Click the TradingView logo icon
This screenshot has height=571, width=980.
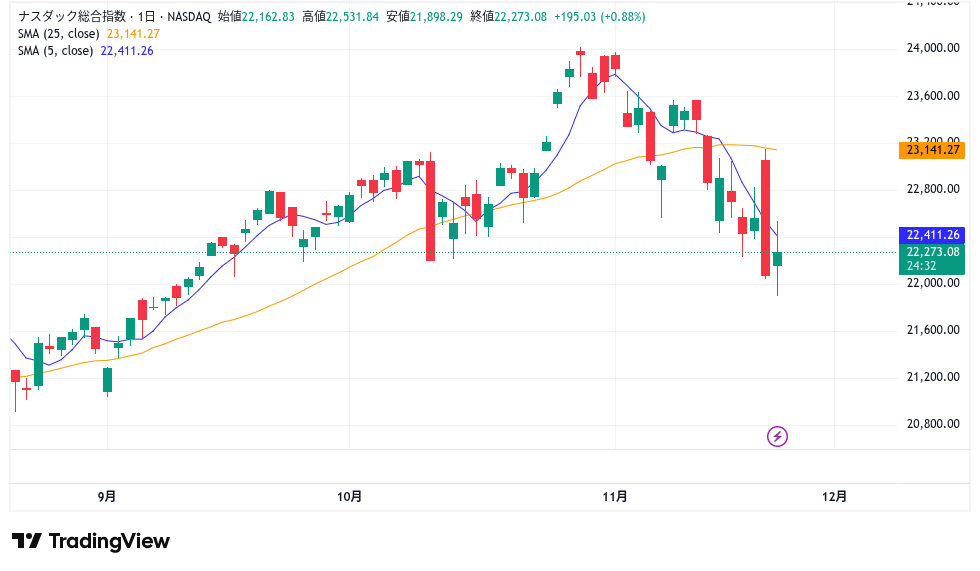27,541
